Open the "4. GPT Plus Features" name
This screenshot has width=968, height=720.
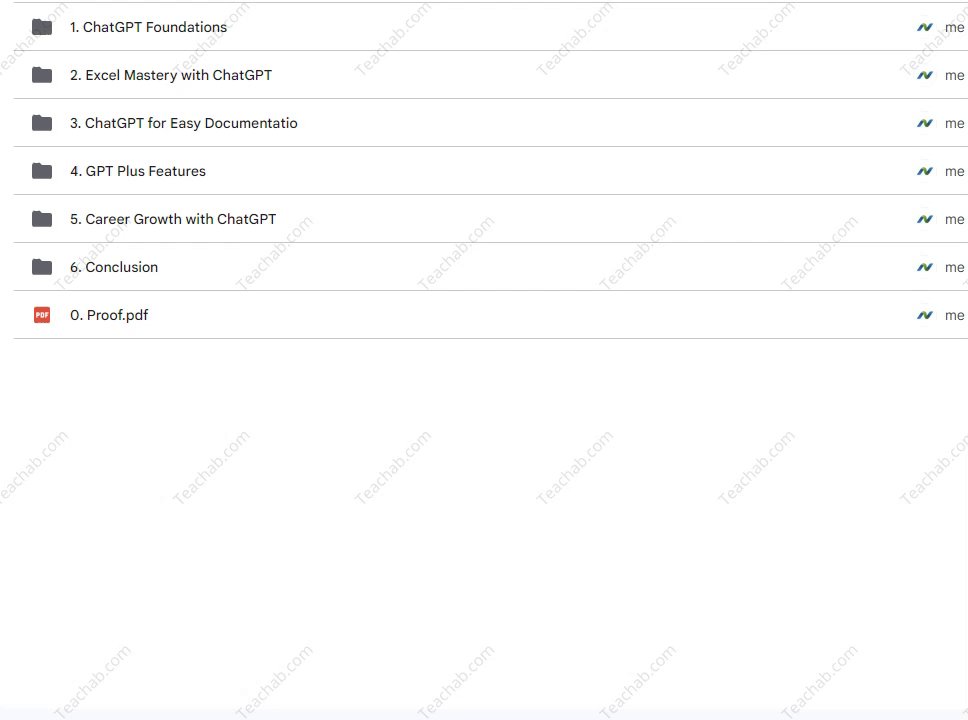(x=138, y=171)
